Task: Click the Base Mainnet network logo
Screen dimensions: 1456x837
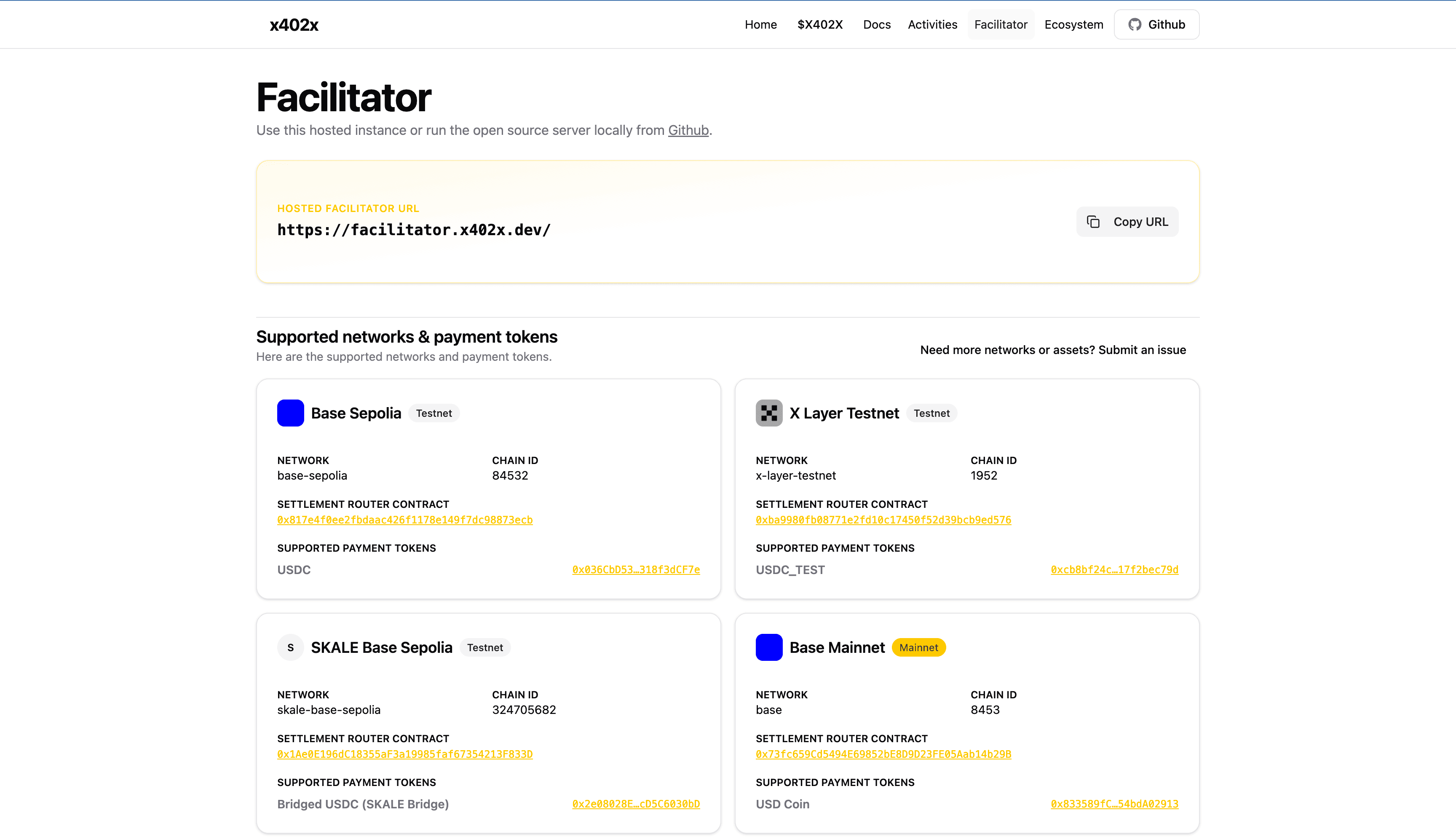Action: click(769, 647)
